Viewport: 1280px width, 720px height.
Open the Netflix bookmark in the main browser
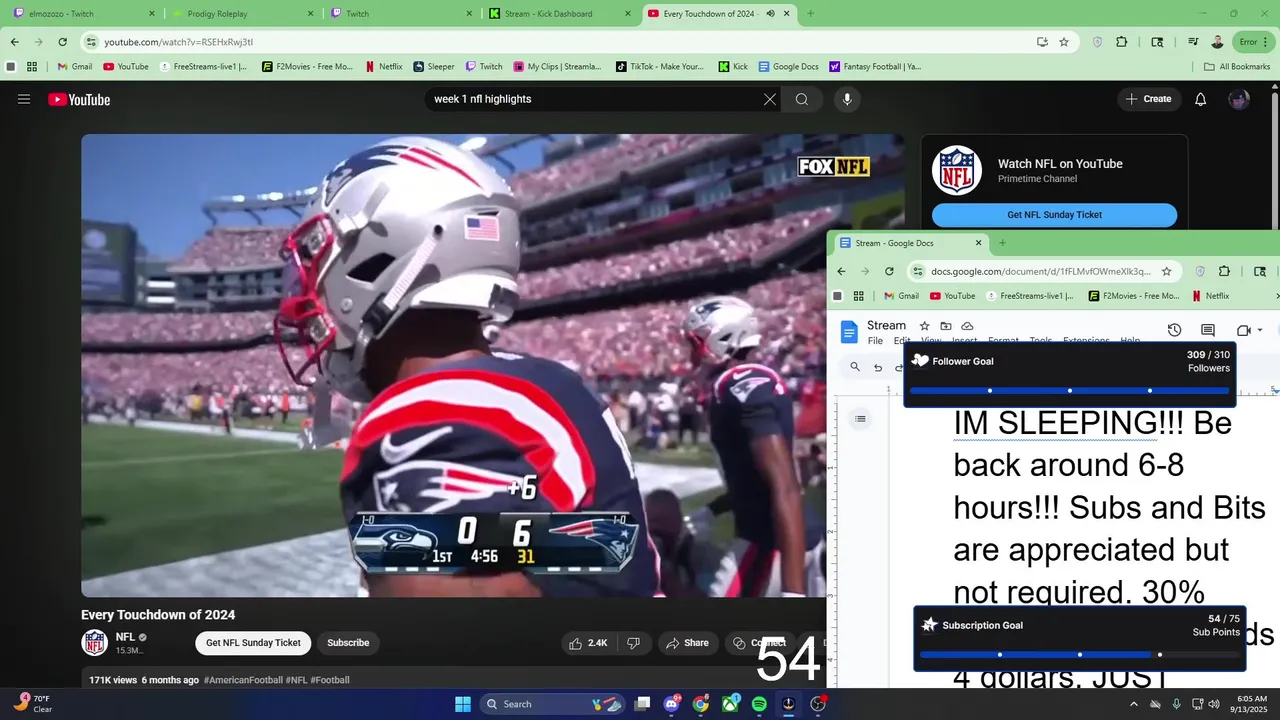tap(383, 67)
